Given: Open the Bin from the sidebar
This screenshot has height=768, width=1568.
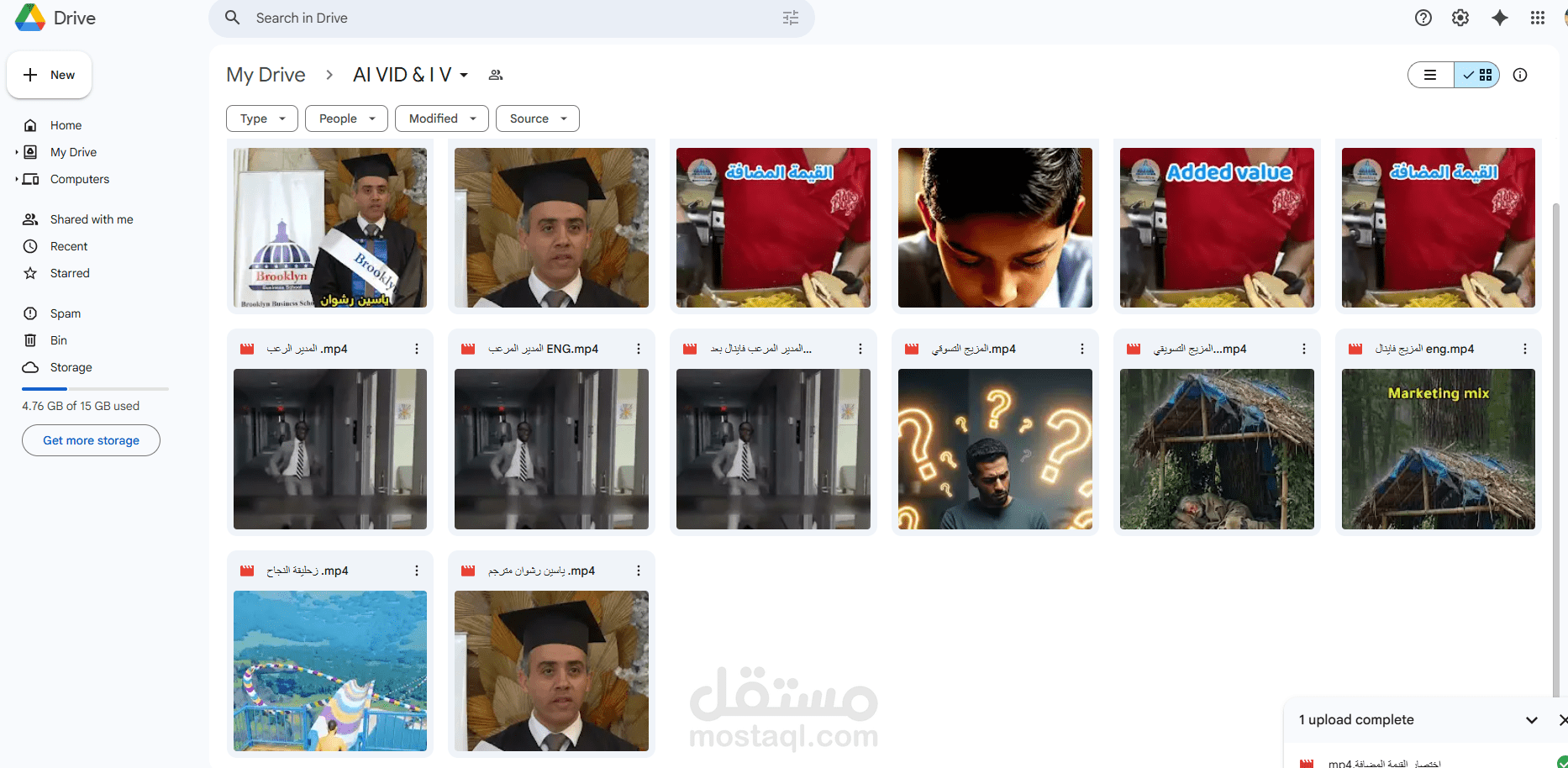Looking at the screenshot, I should [58, 339].
